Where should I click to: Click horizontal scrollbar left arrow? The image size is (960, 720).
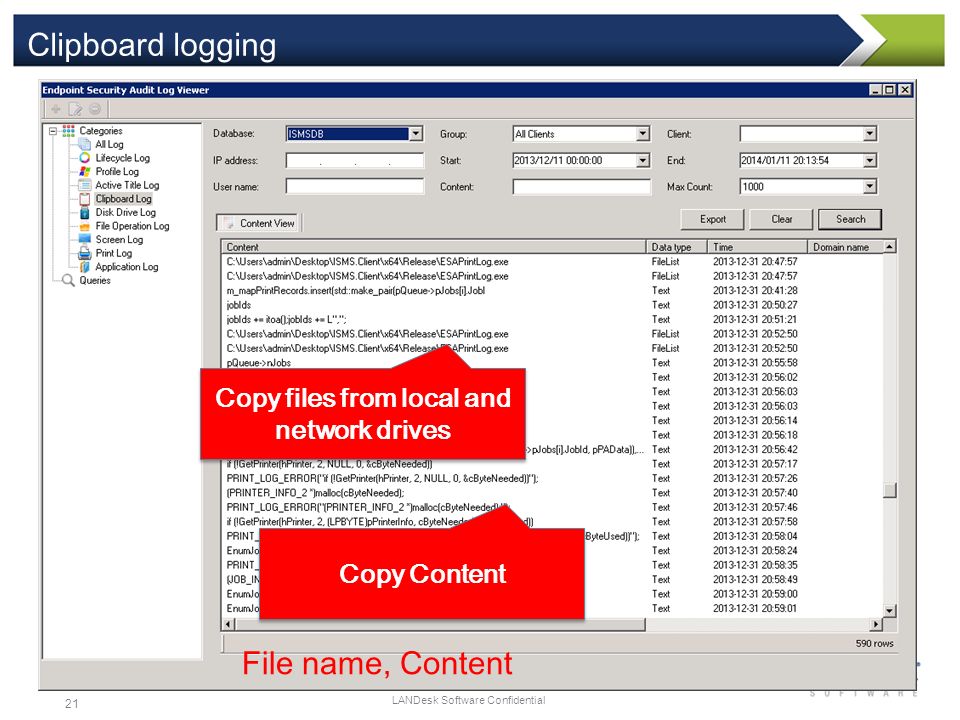click(228, 624)
